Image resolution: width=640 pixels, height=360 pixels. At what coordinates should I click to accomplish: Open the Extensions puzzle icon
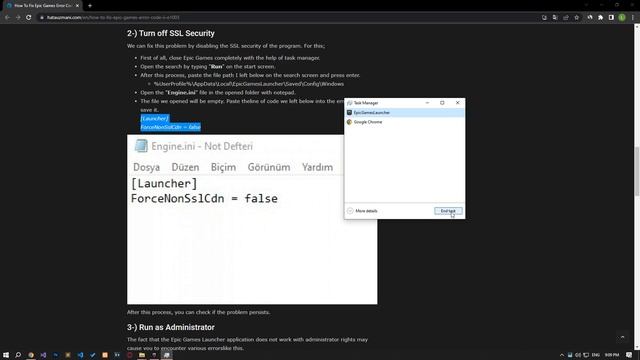[x=600, y=18]
